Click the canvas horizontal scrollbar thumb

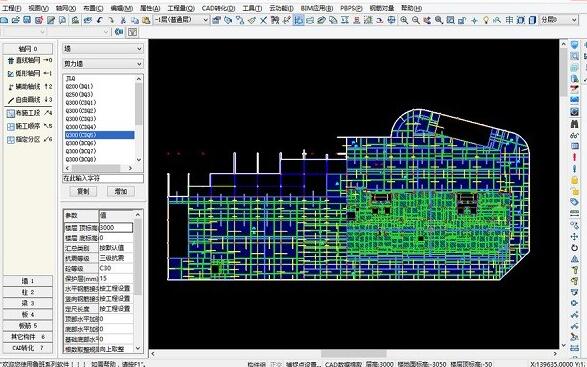353,354
